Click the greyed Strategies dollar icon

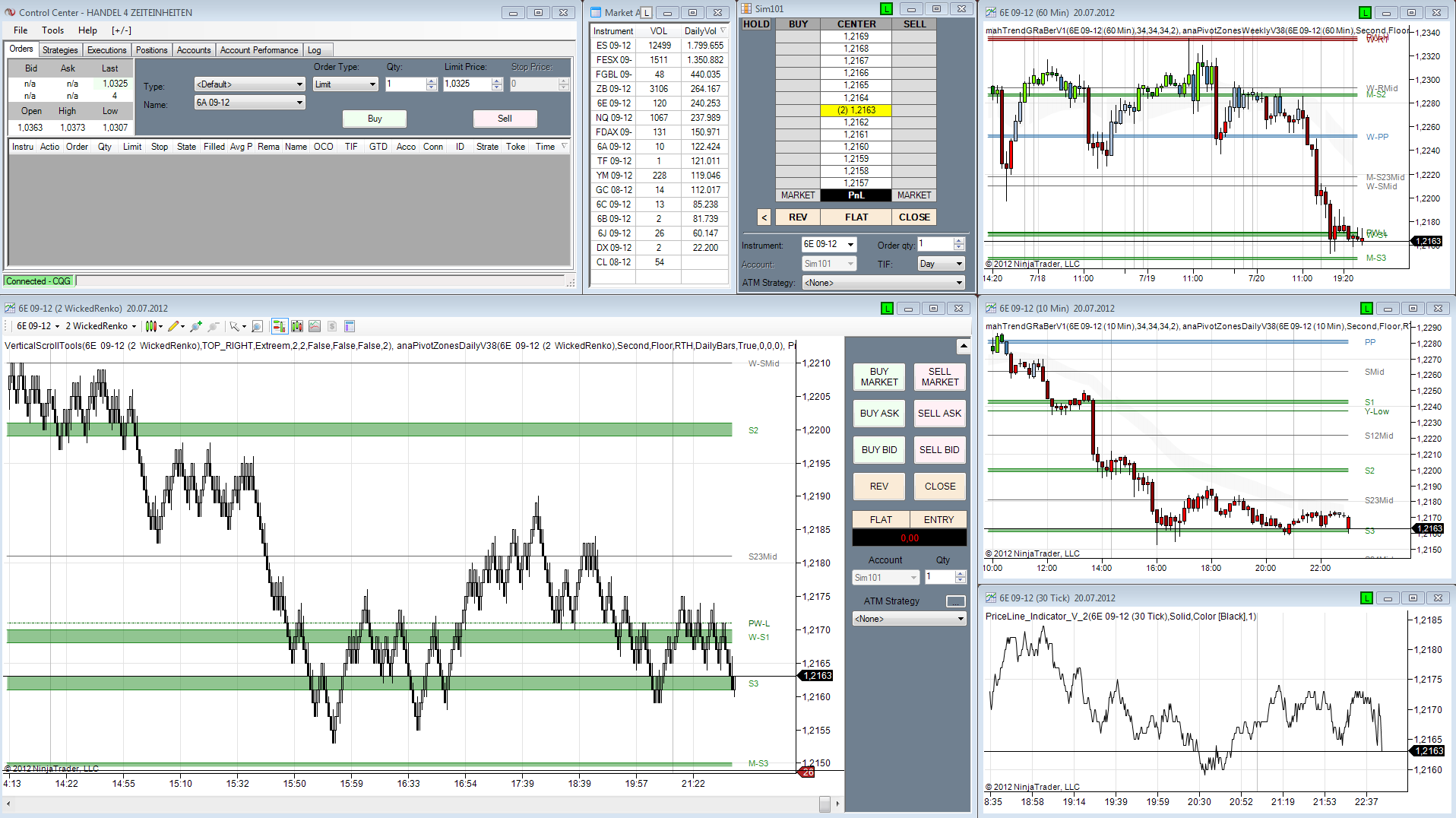(332, 326)
